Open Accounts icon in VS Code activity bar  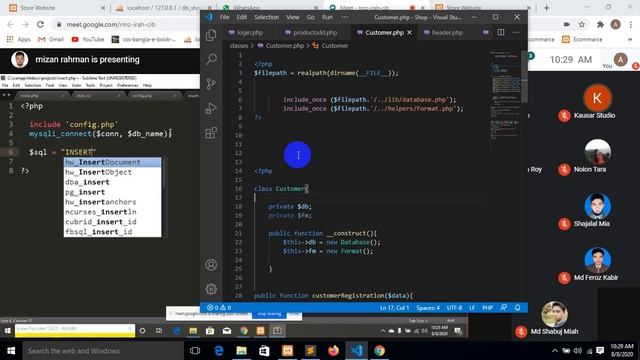[x=211, y=265]
